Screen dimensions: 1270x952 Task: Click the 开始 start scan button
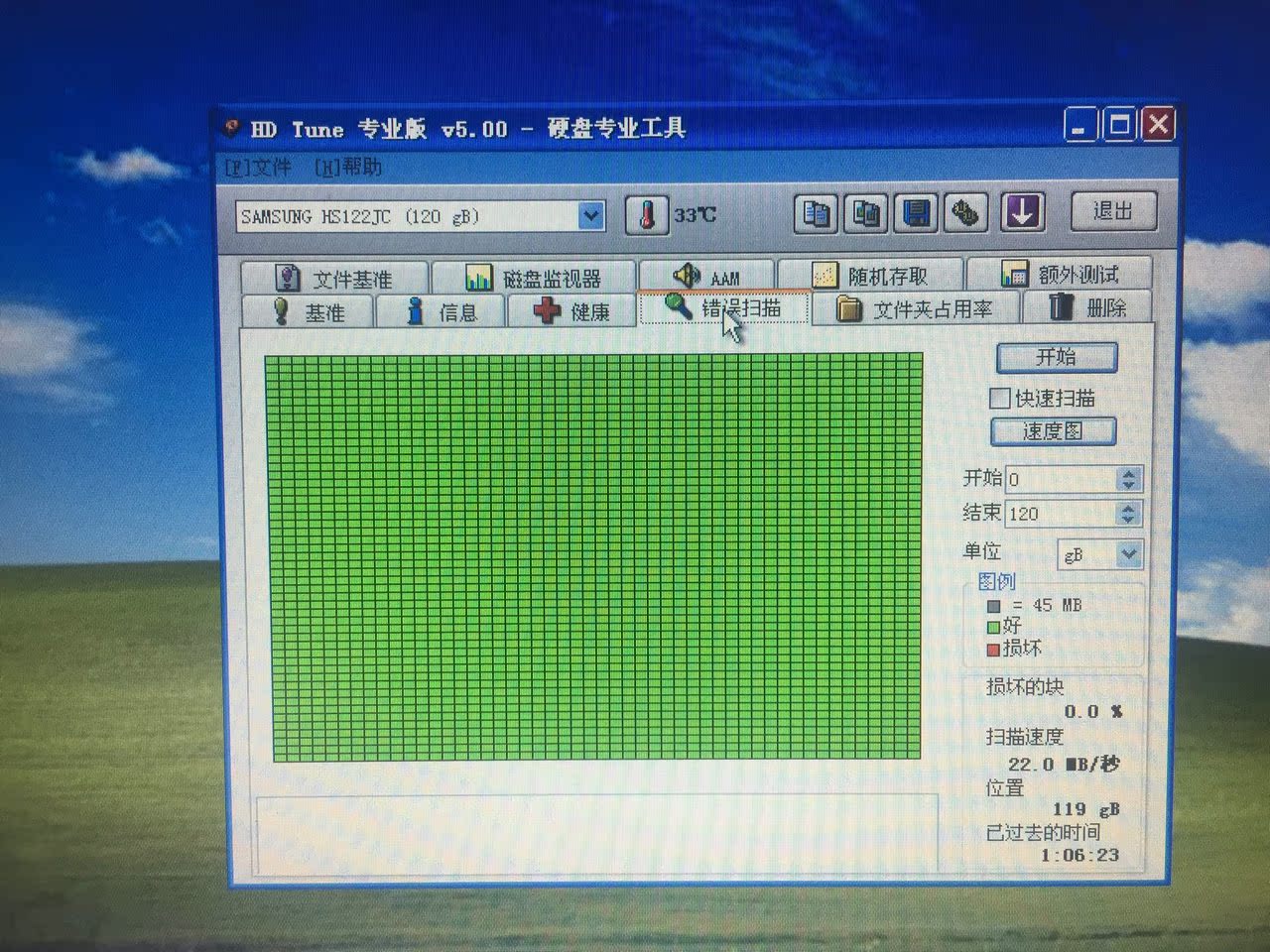click(1057, 357)
